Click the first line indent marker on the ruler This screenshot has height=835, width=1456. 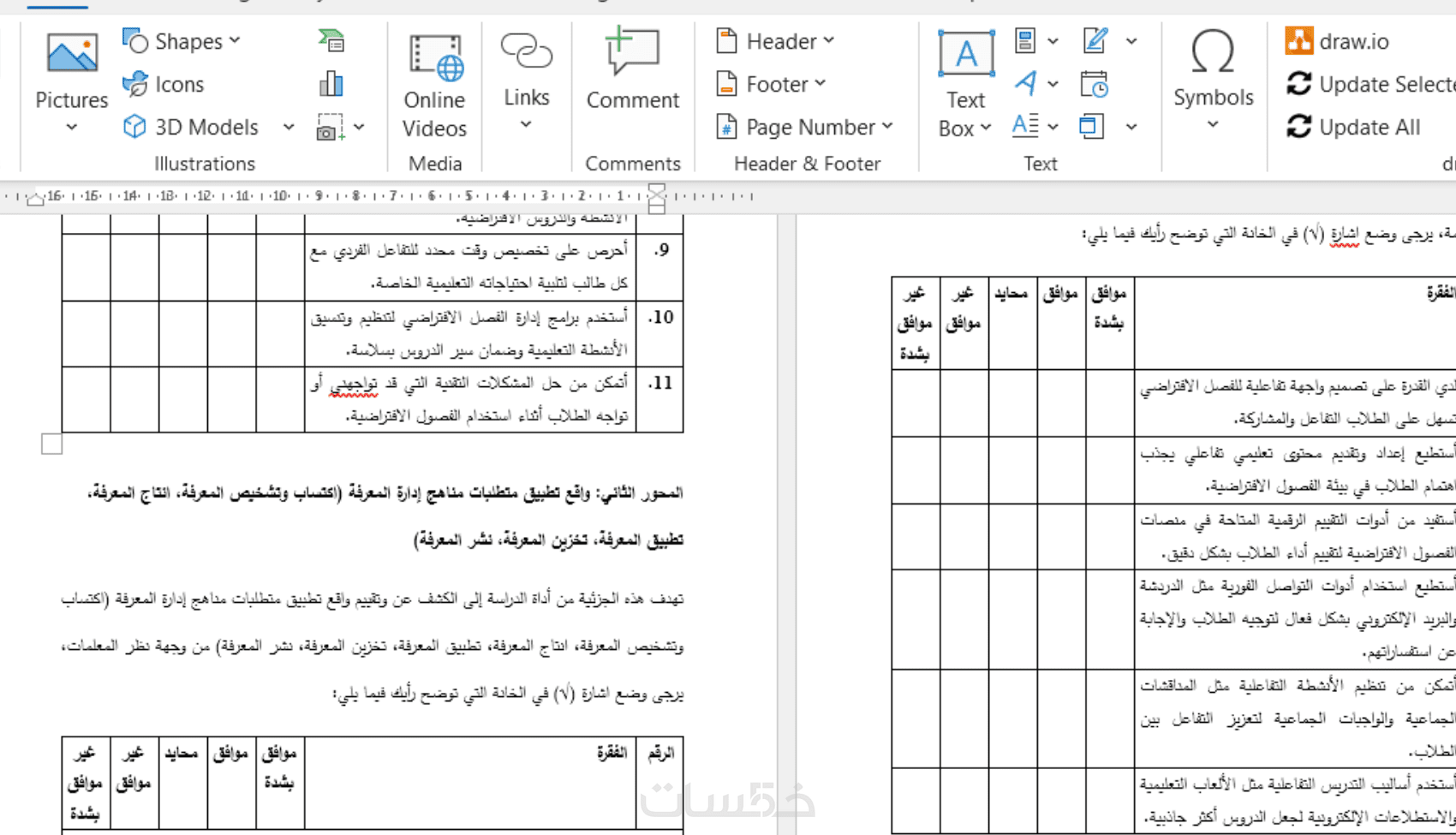click(x=657, y=189)
